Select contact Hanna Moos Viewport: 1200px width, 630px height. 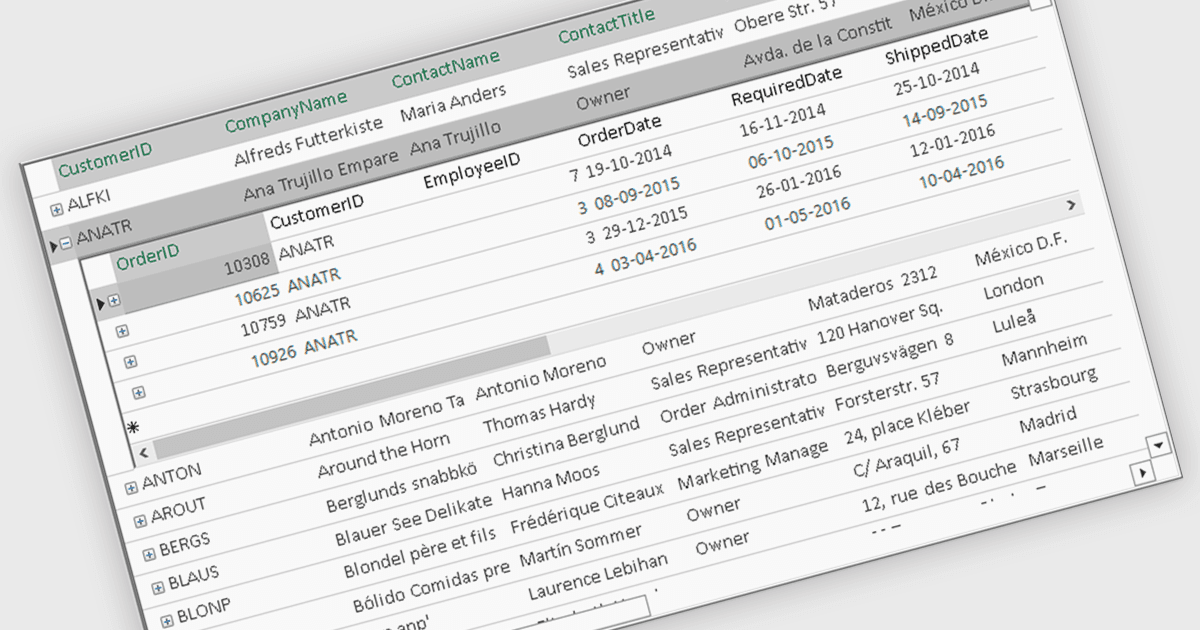[551, 482]
